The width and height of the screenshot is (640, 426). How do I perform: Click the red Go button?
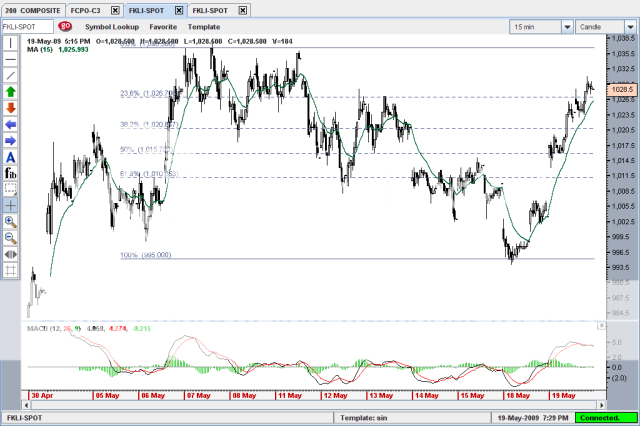pyautogui.click(x=65, y=26)
